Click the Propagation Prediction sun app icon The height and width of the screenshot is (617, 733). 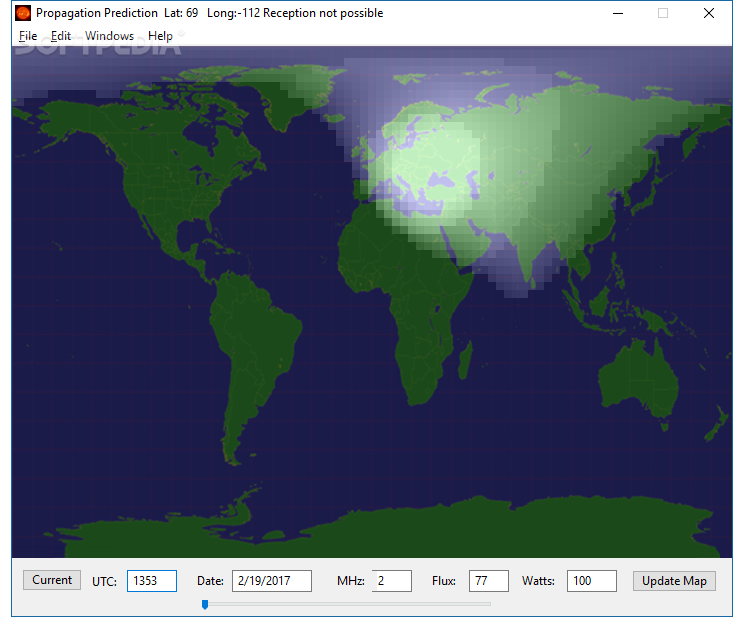[23, 13]
